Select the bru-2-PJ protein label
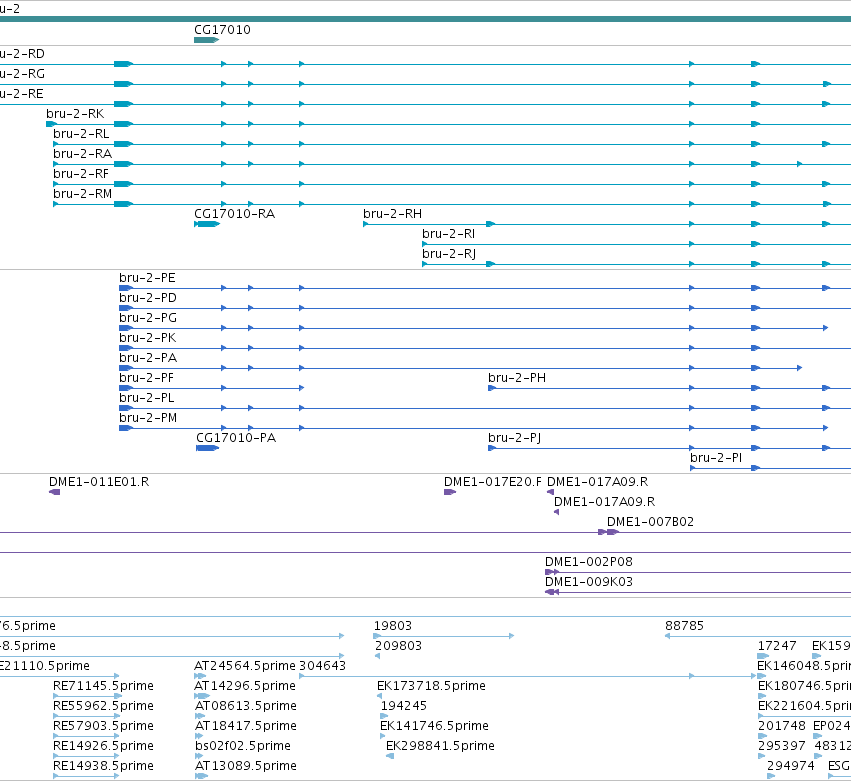The image size is (851, 781). (514, 438)
